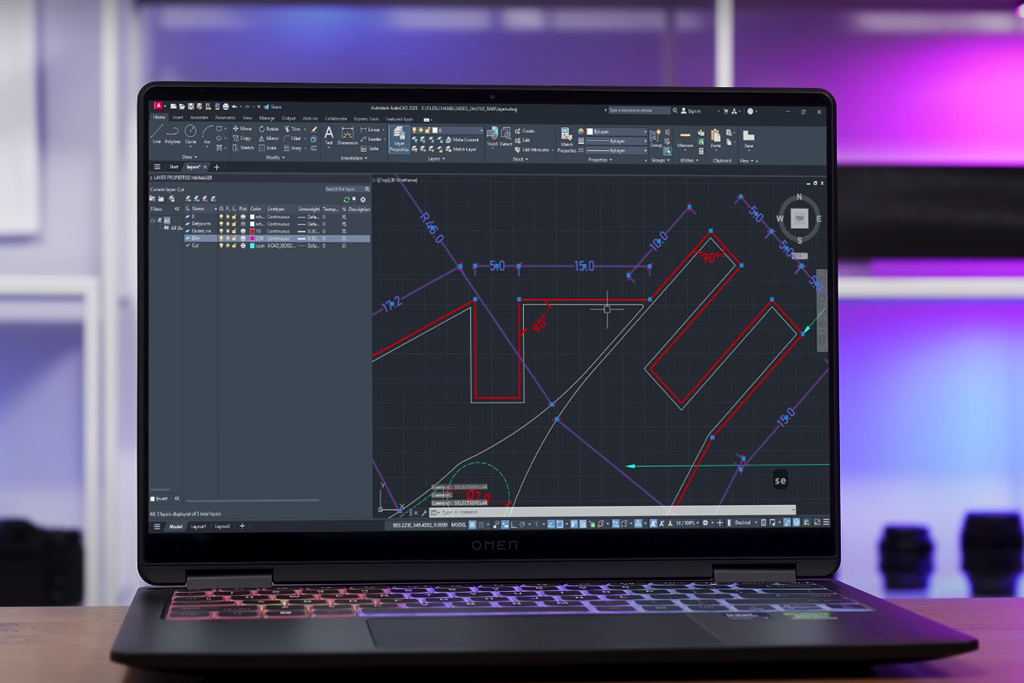Open the Manage ribbon tab
Screen dimensions: 1024x683
click(x=266, y=118)
